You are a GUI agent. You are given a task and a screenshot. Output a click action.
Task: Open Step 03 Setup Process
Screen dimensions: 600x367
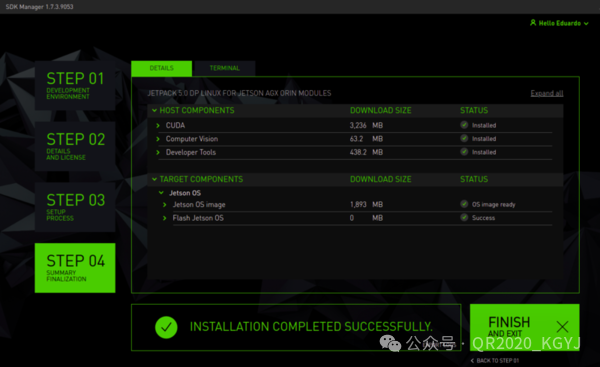(x=75, y=207)
